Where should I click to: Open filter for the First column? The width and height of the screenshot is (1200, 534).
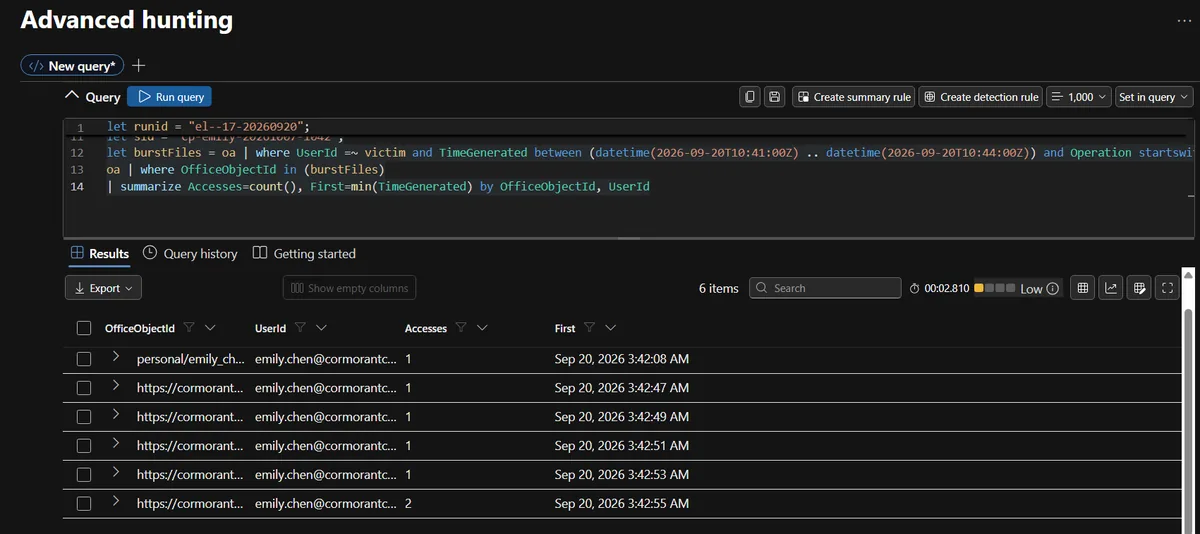click(589, 328)
